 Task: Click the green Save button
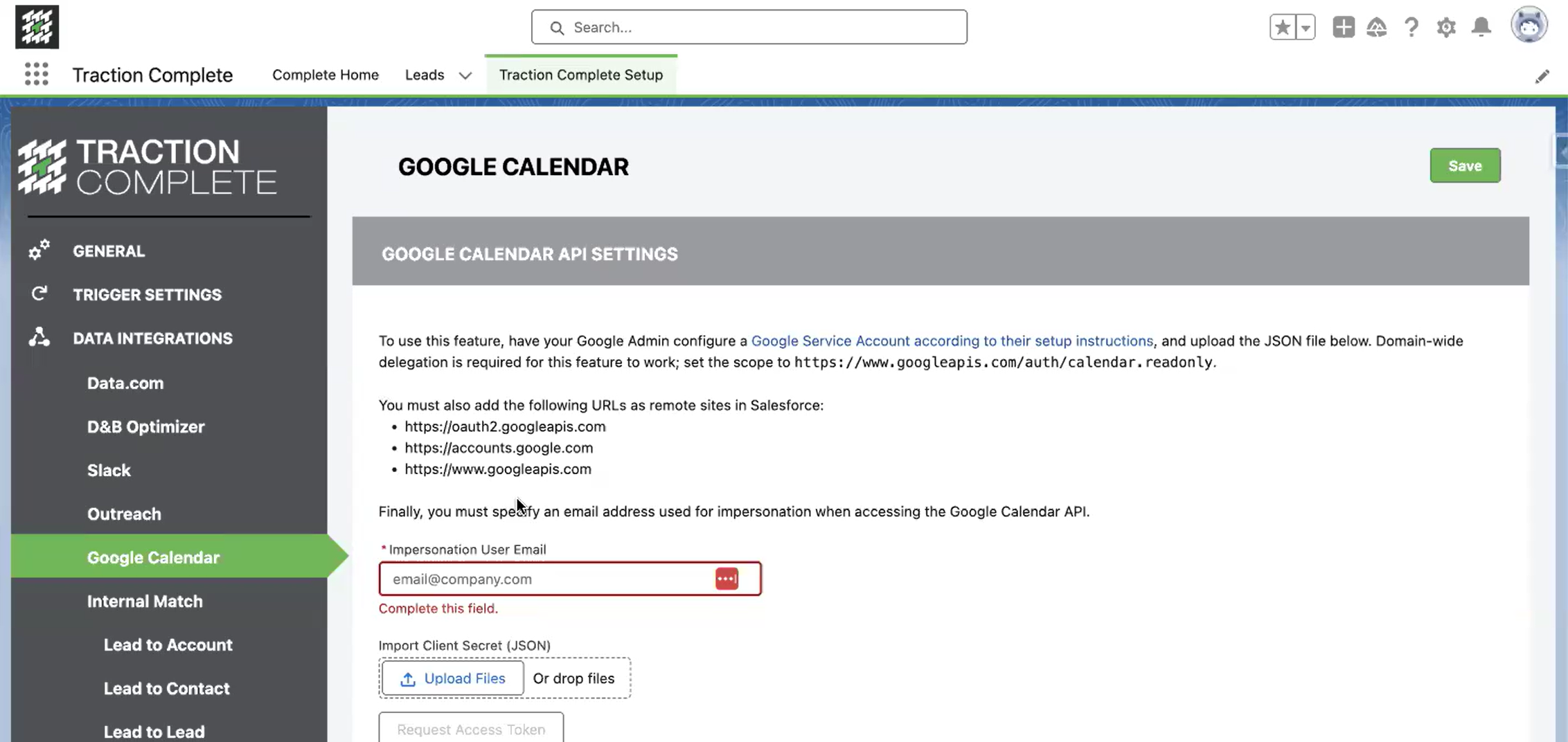[1465, 165]
